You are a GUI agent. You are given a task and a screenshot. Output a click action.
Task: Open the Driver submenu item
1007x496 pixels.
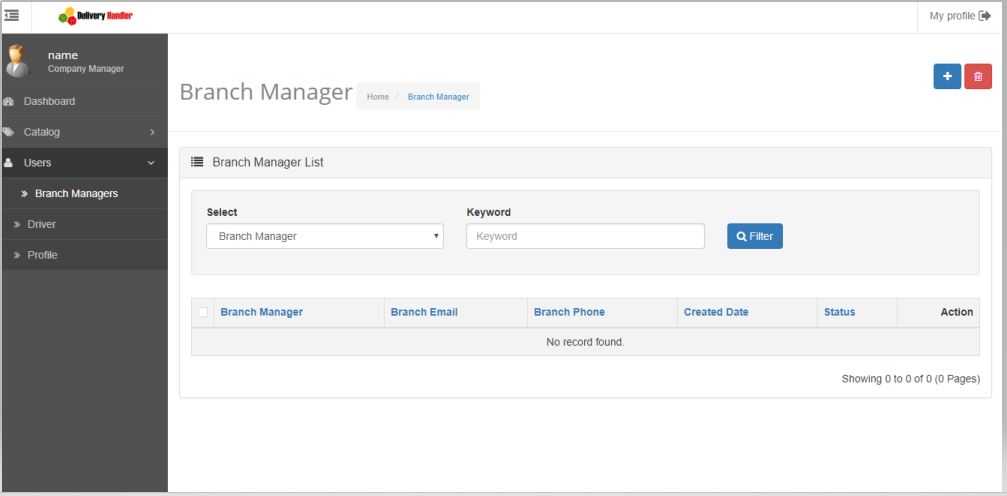[84, 224]
